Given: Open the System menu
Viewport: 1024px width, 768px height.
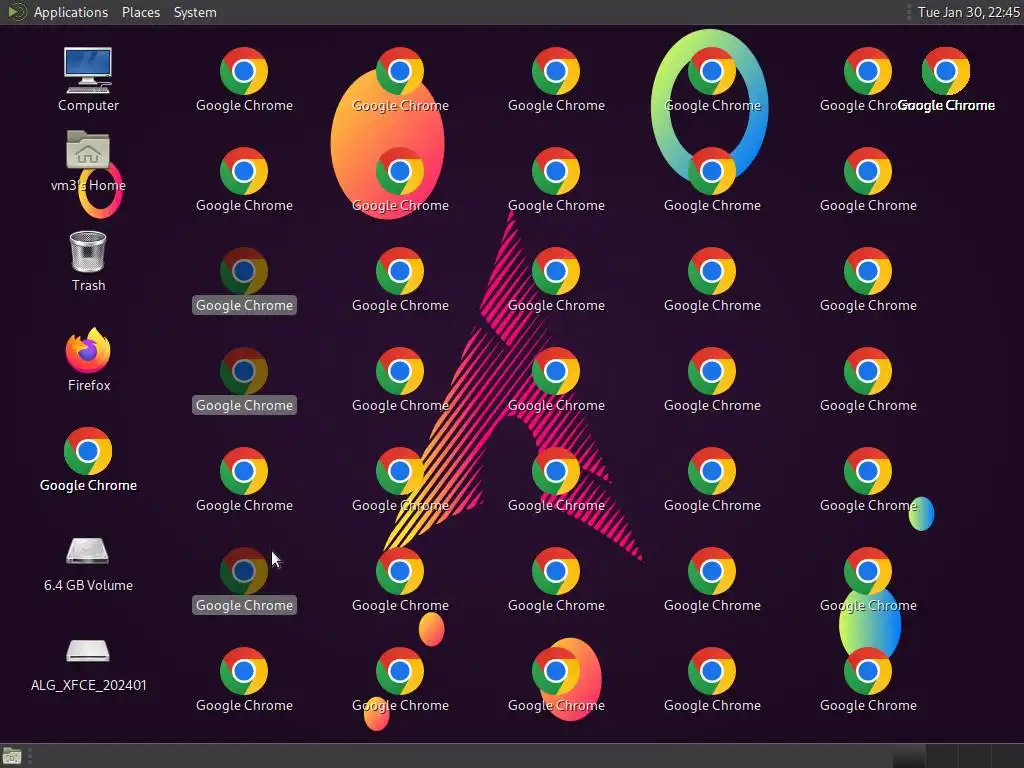Looking at the screenshot, I should (x=195, y=12).
